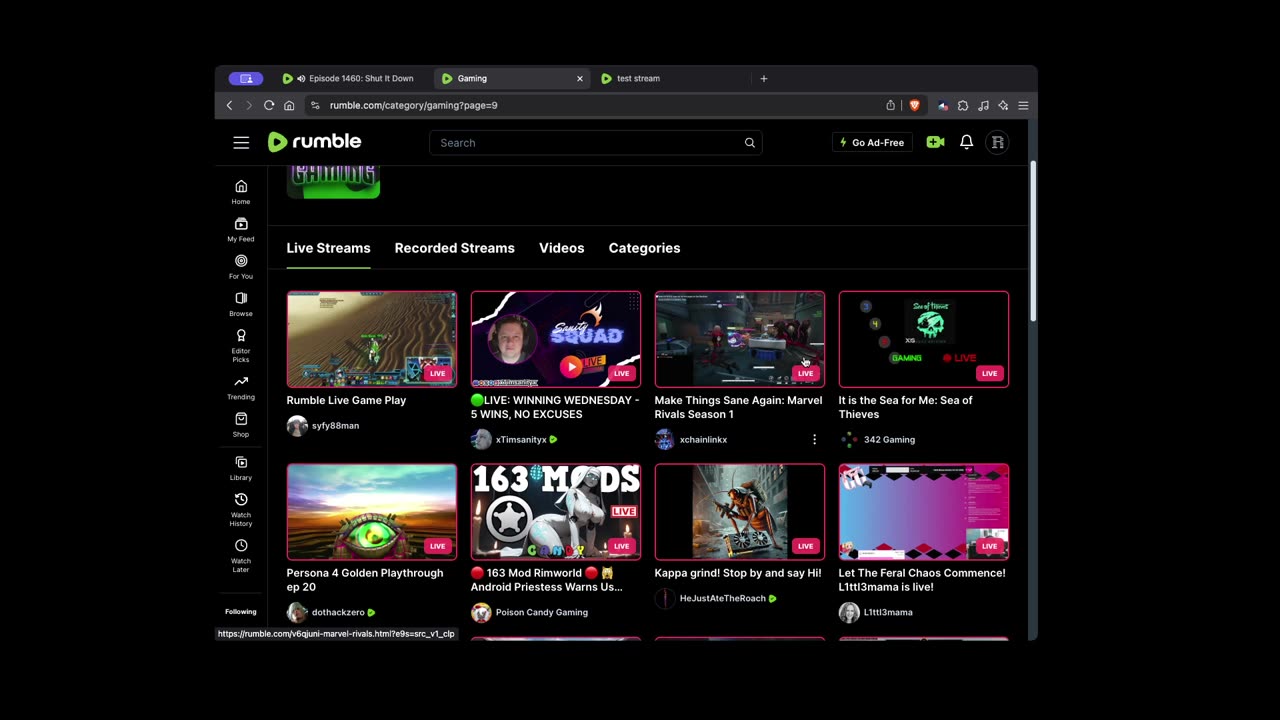Viewport: 1280px width, 720px height.
Task: Open Rumble Live Game Play title link
Action: 346,400
